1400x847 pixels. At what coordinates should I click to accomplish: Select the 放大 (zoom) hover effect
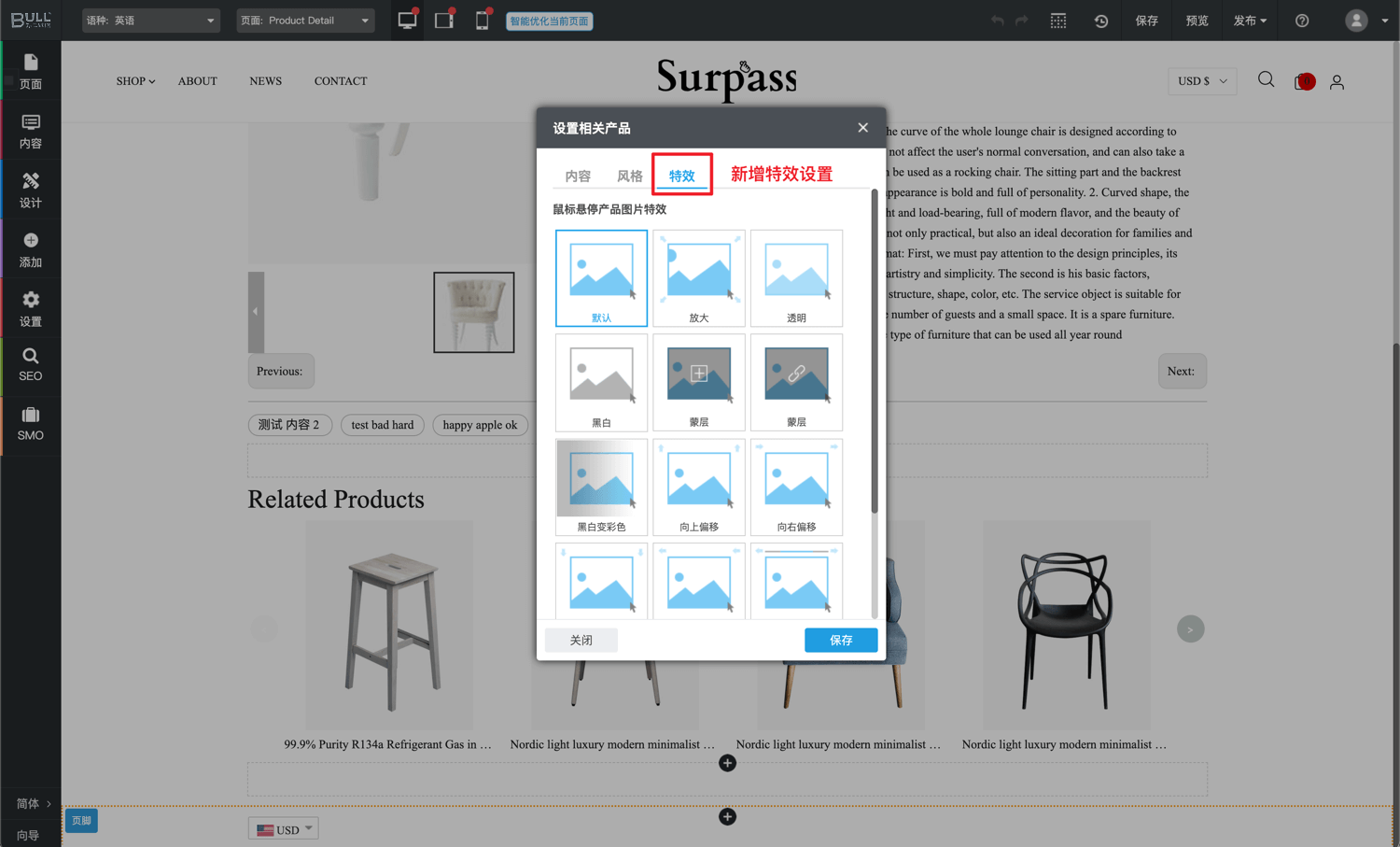click(698, 277)
